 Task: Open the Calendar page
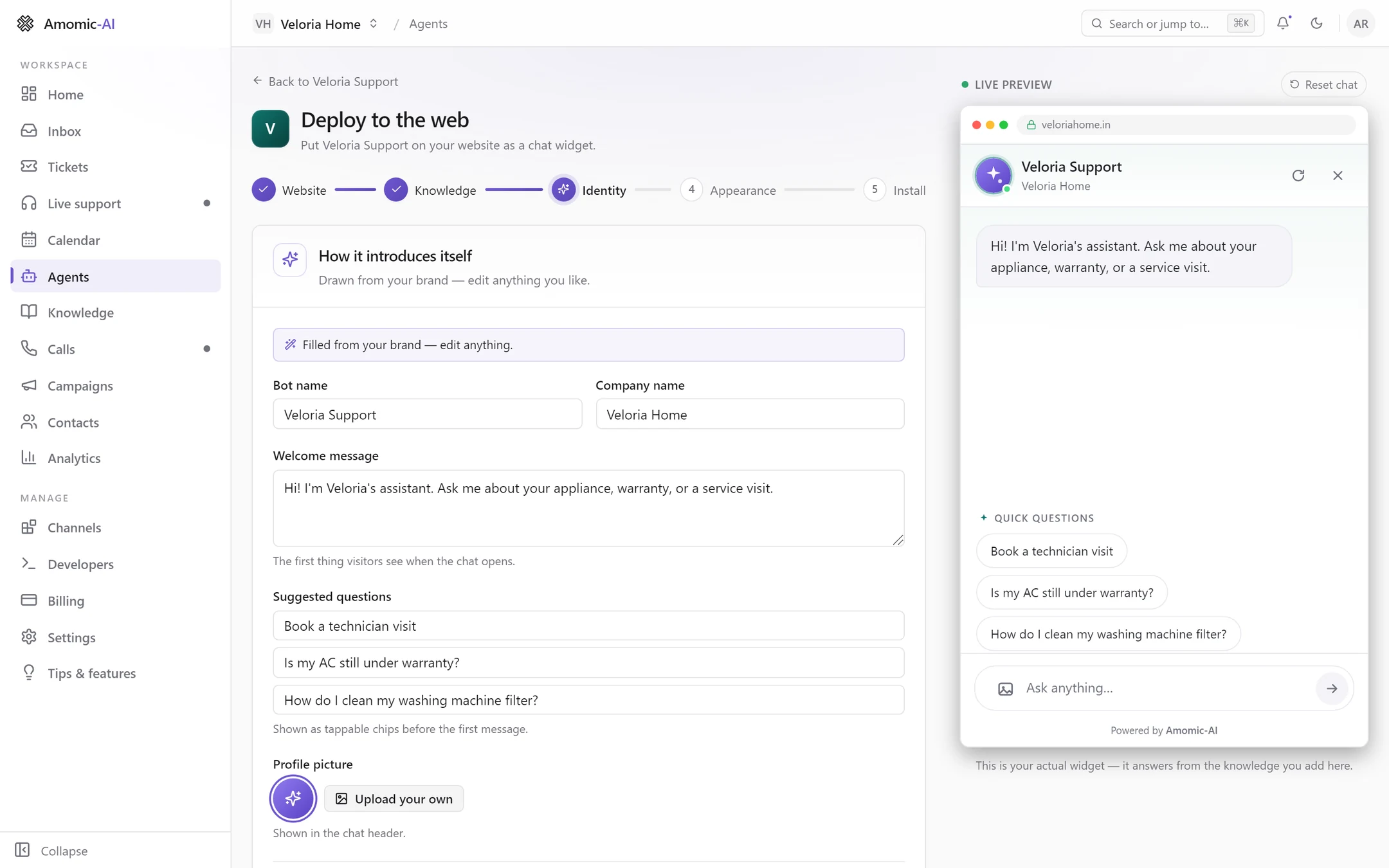click(116, 240)
